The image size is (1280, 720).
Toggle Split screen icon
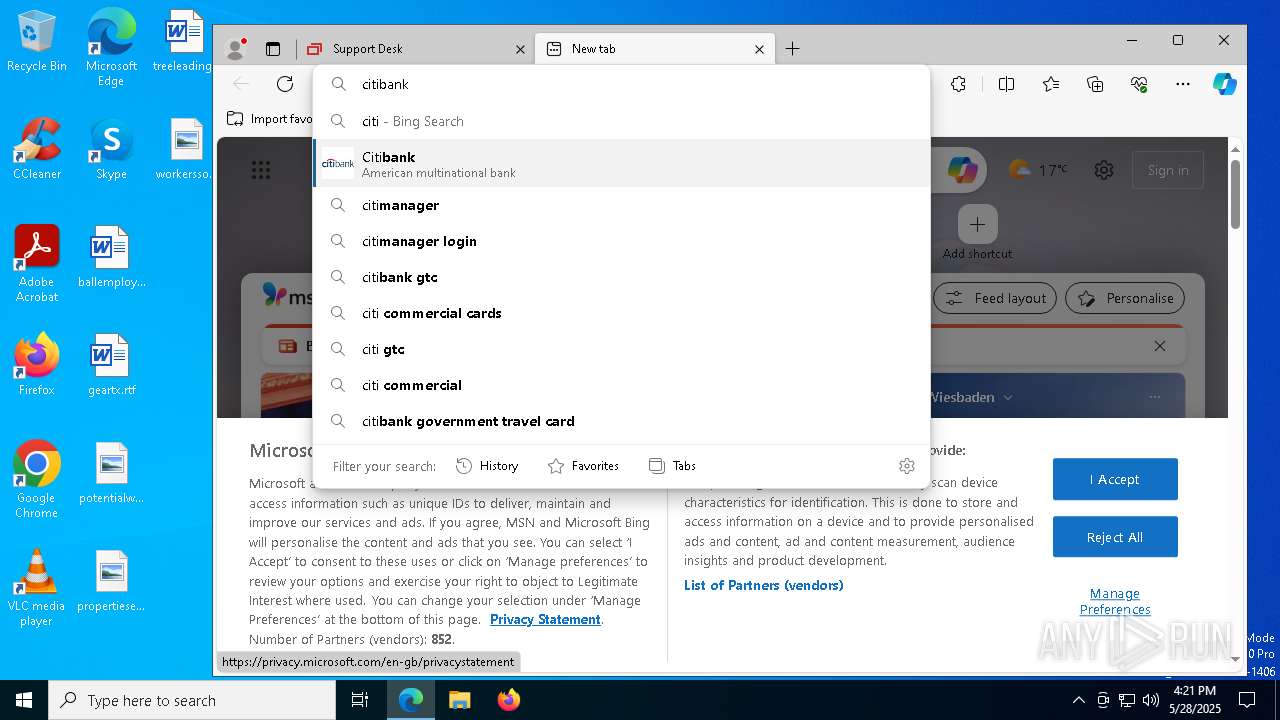(1006, 84)
